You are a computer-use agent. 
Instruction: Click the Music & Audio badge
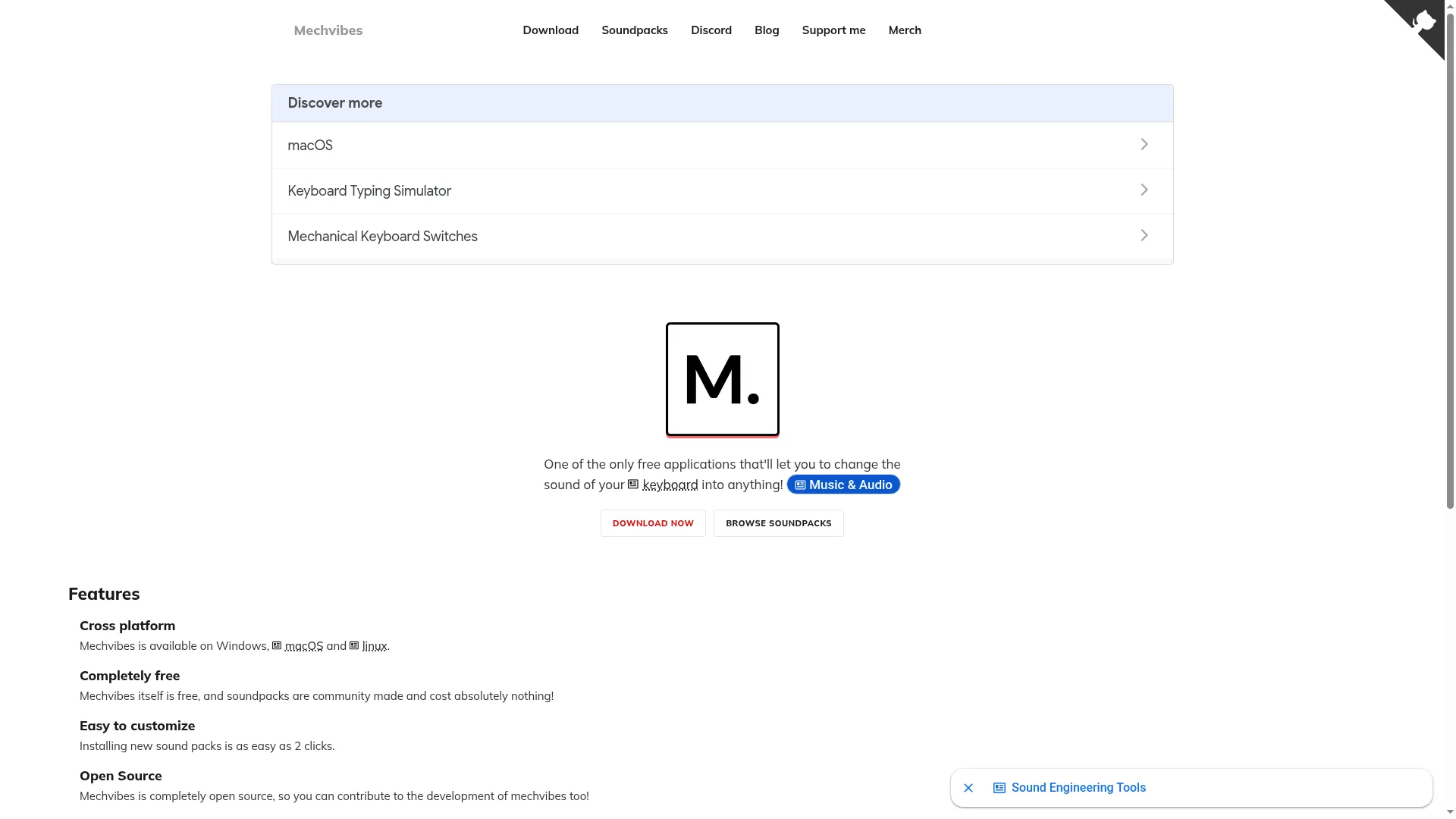(843, 485)
